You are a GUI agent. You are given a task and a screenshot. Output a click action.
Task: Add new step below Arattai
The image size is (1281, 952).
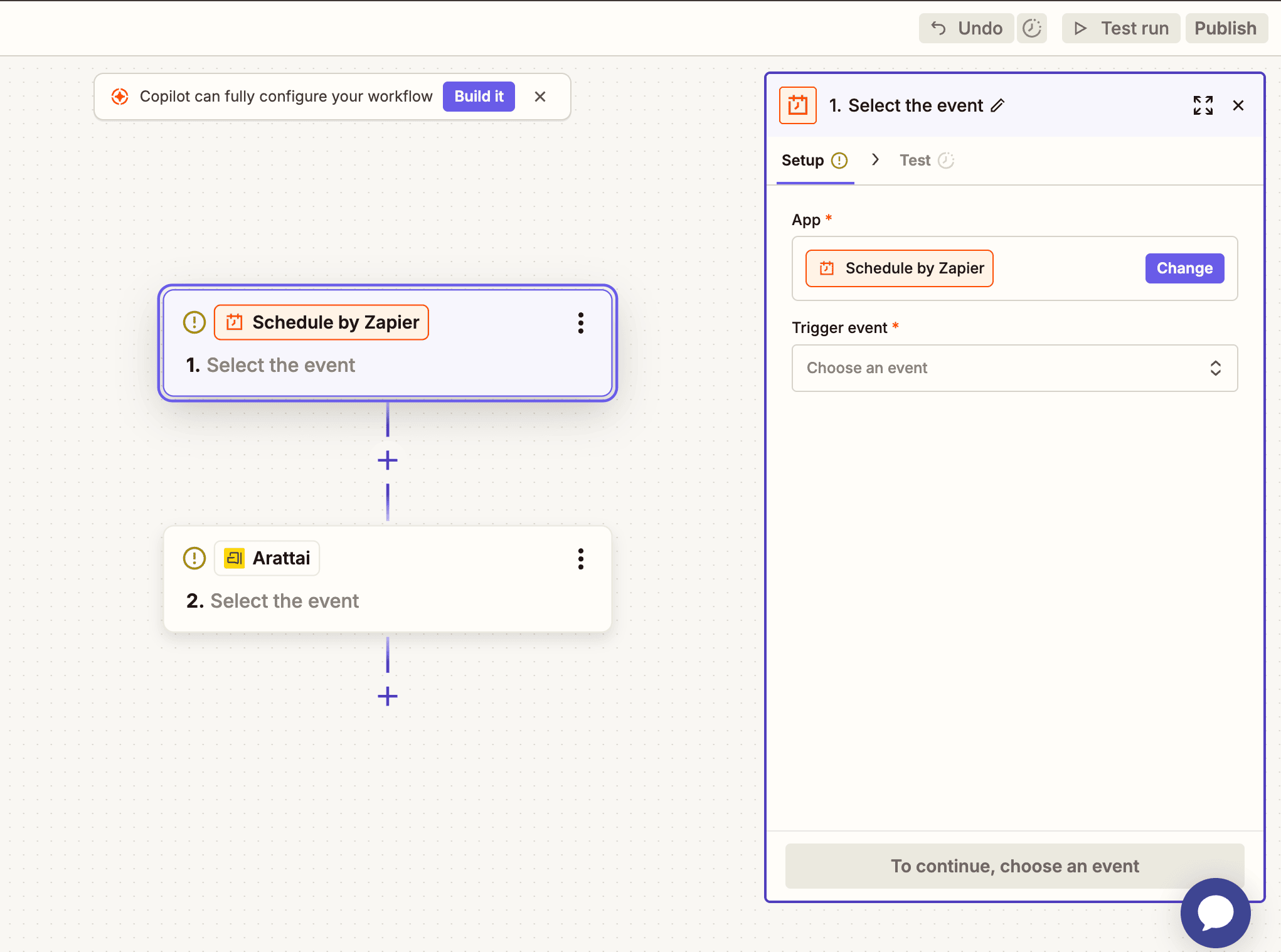pos(388,696)
